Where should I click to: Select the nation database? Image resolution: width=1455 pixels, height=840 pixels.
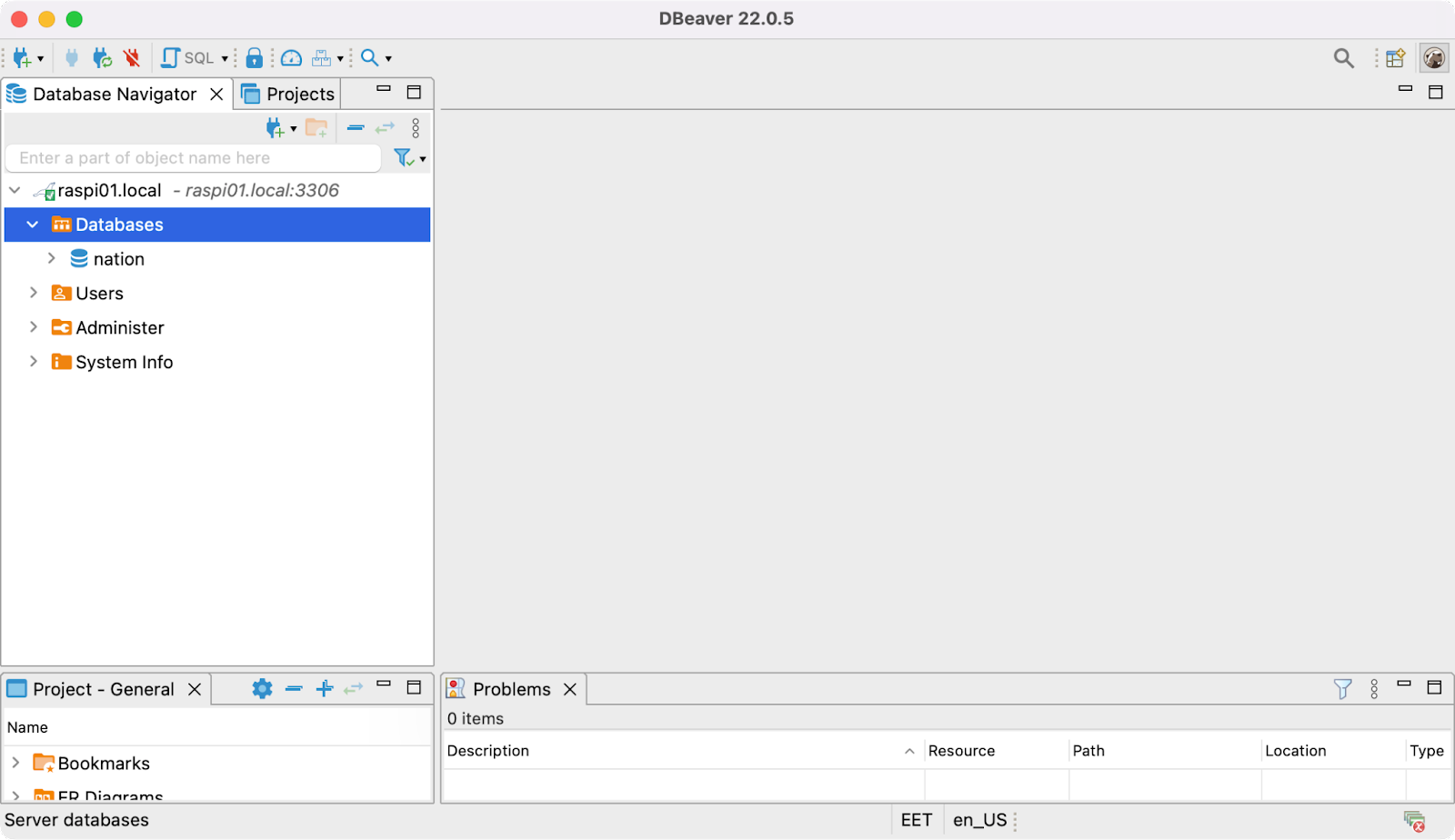118,259
